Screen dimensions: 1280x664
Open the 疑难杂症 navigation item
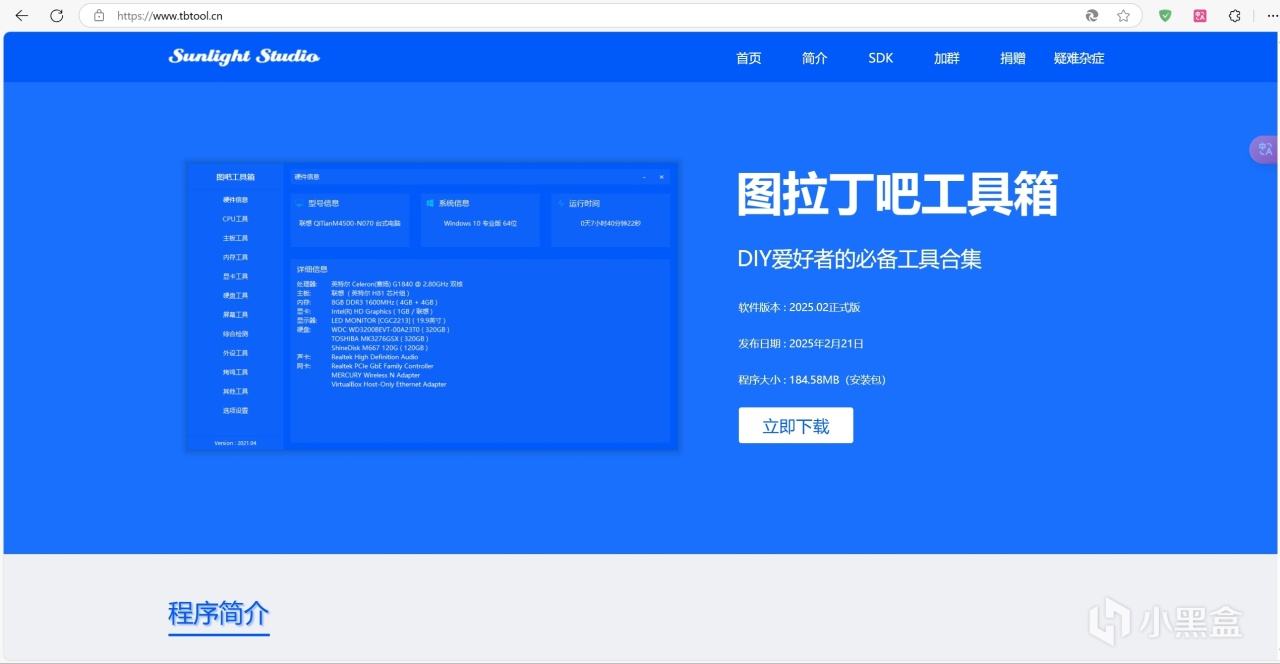pos(1079,58)
